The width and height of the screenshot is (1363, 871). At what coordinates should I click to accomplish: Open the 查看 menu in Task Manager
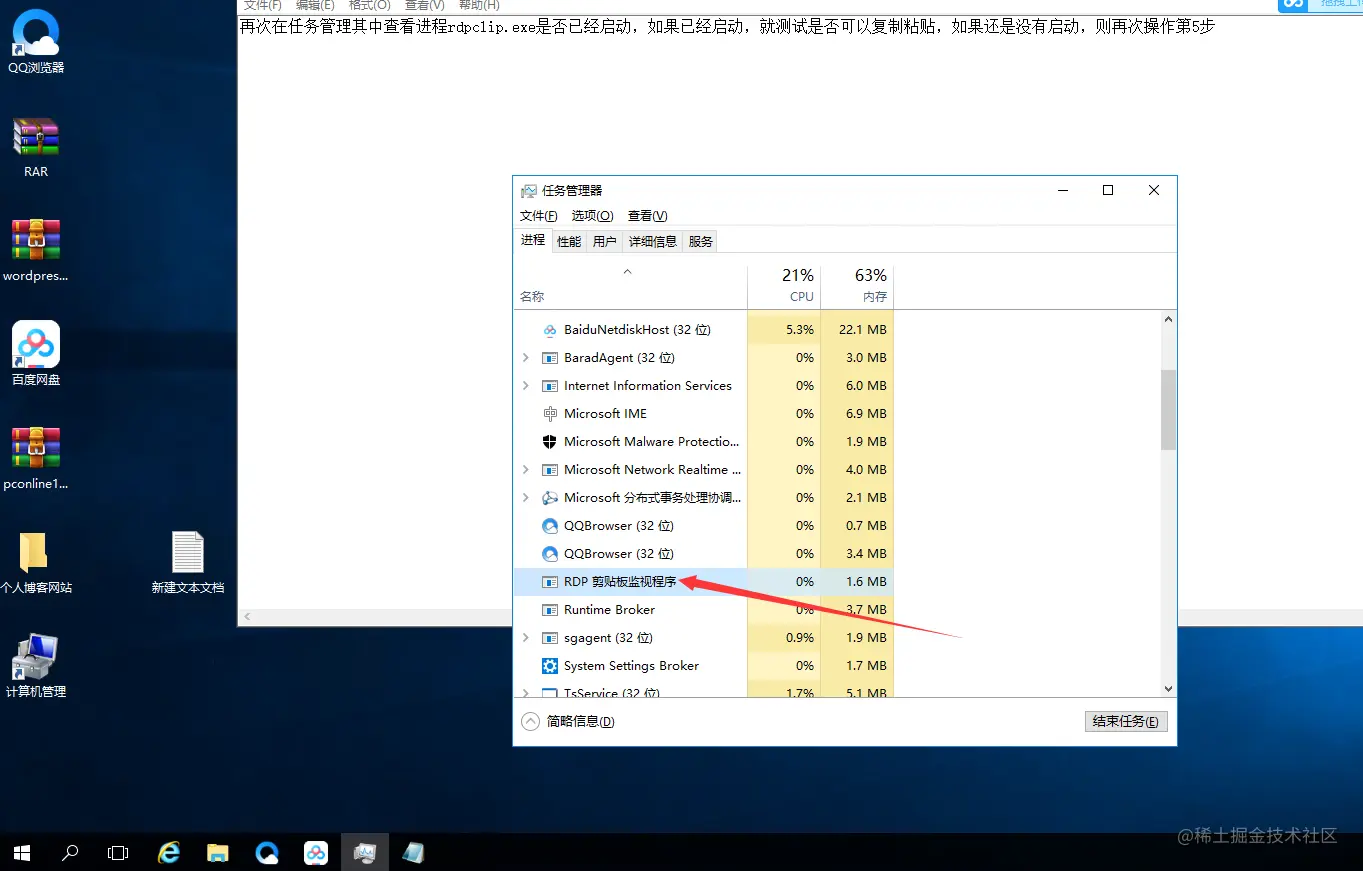(646, 215)
